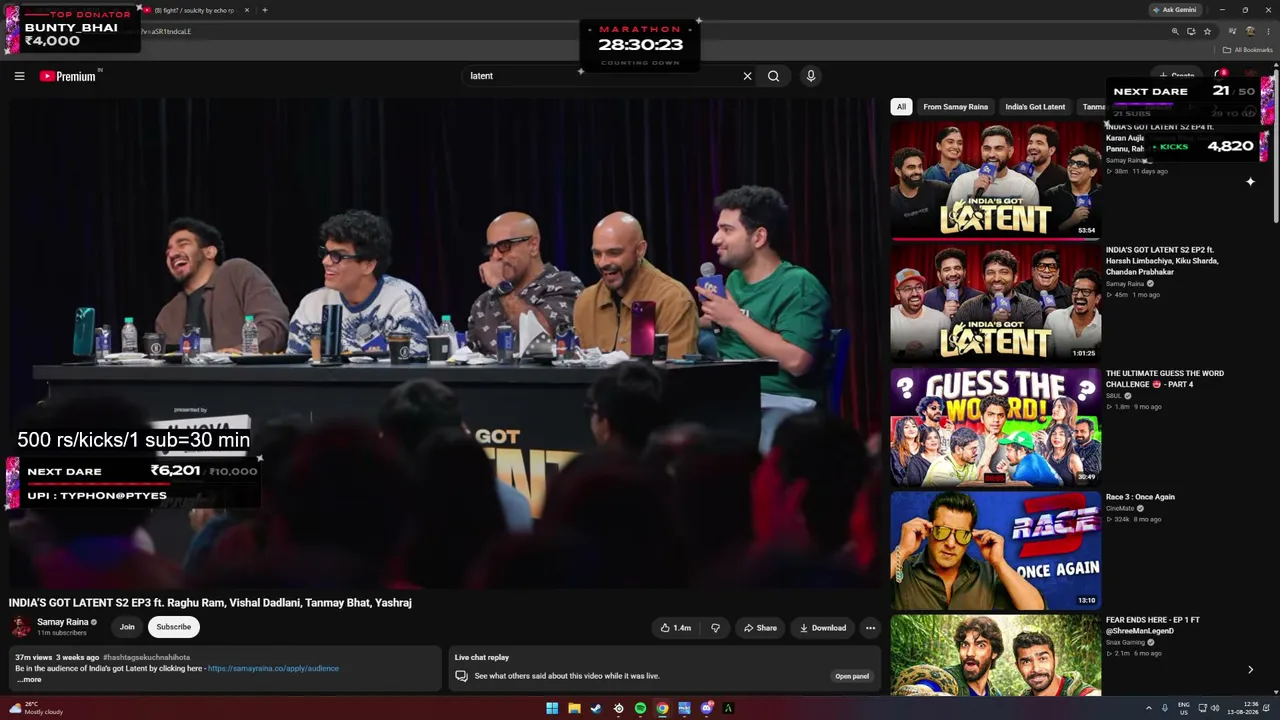Zoom page using Chrome's magnifier icon
This screenshot has height=720, width=1280.
click(1175, 31)
